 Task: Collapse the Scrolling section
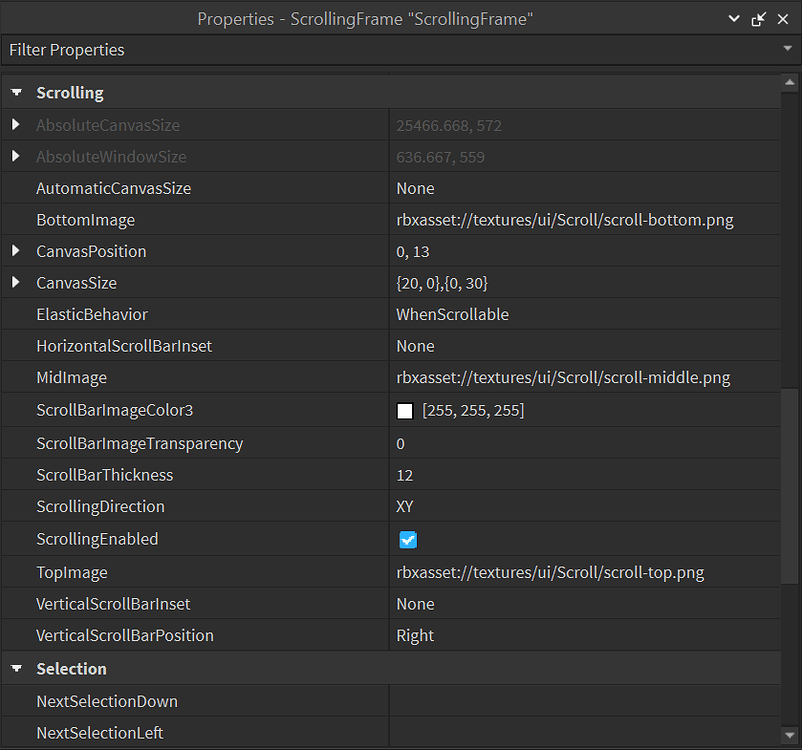pyautogui.click(x=16, y=92)
